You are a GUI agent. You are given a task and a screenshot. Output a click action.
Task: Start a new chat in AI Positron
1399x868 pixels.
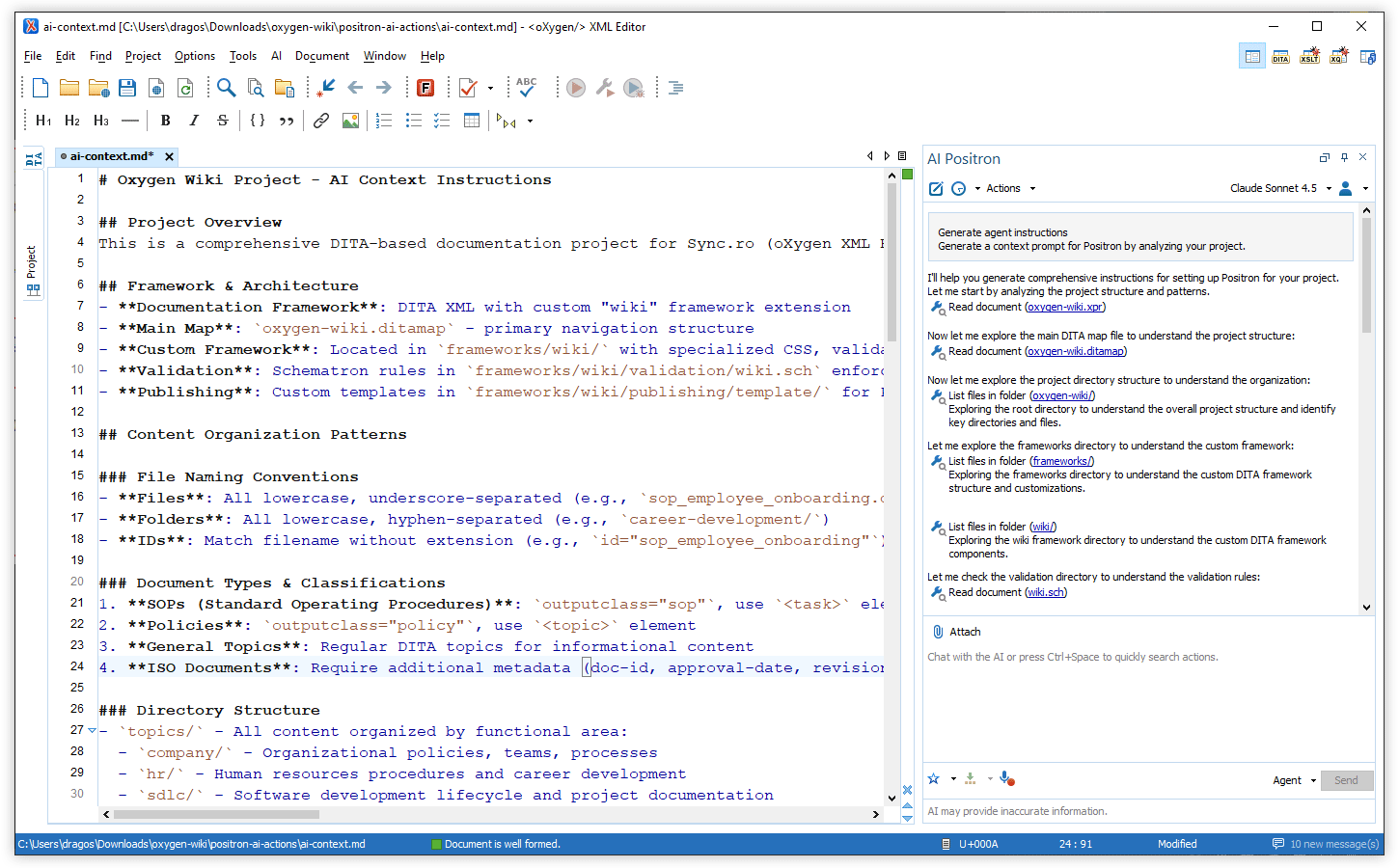click(x=935, y=189)
